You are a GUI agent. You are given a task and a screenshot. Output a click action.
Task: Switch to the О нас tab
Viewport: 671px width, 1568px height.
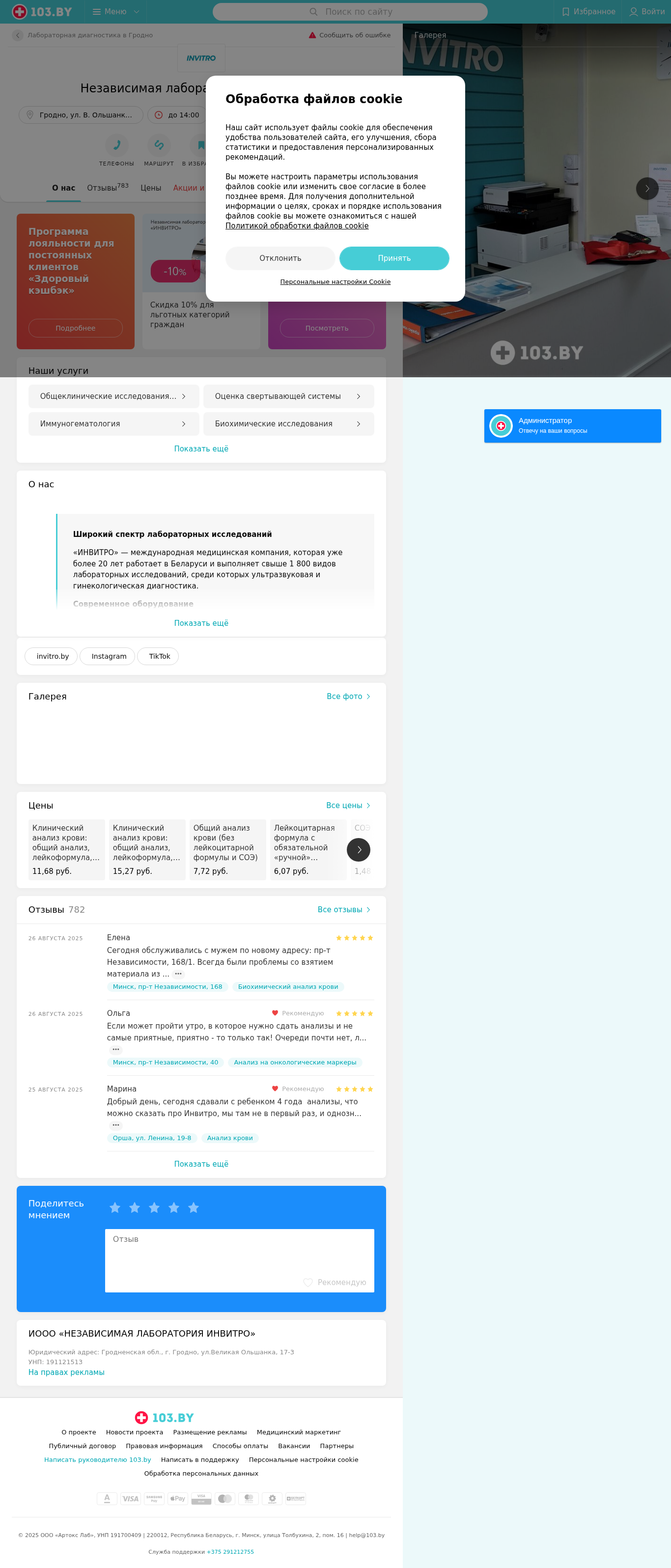64,188
